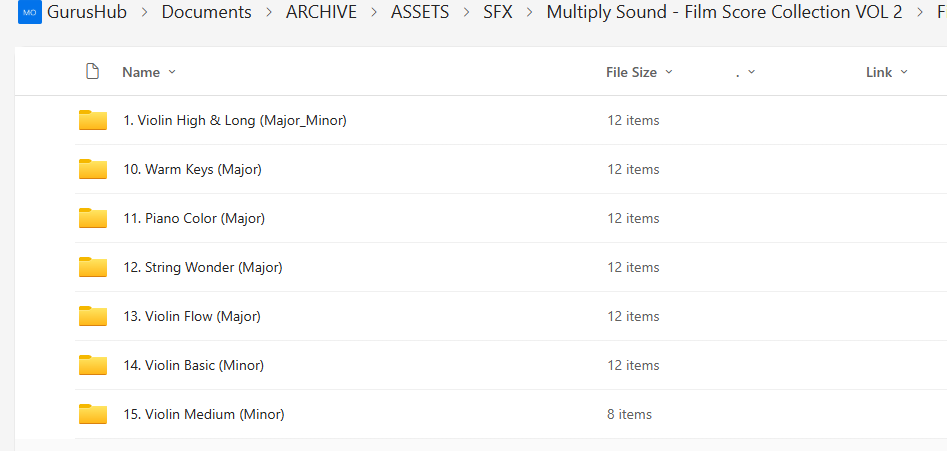Navigate to ARCHIVE breadcrumb folder
The width and height of the screenshot is (947, 451).
[325, 13]
